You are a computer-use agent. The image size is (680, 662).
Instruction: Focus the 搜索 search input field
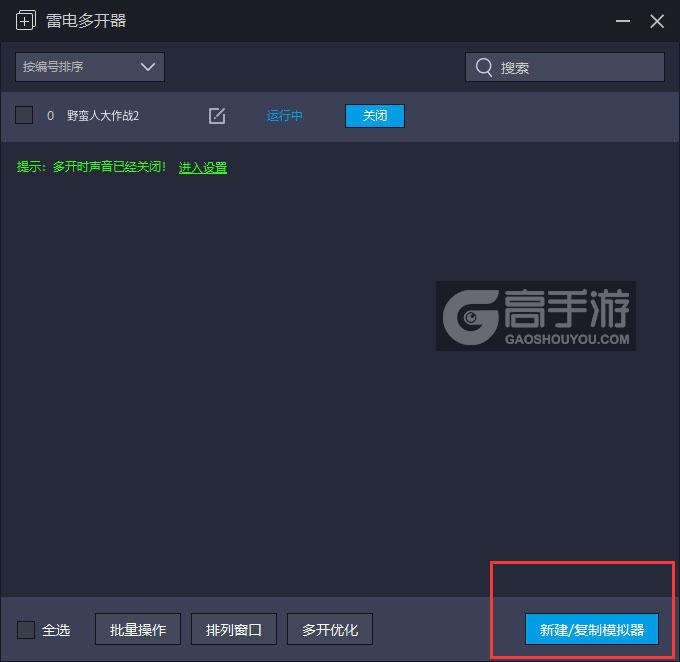[565, 67]
